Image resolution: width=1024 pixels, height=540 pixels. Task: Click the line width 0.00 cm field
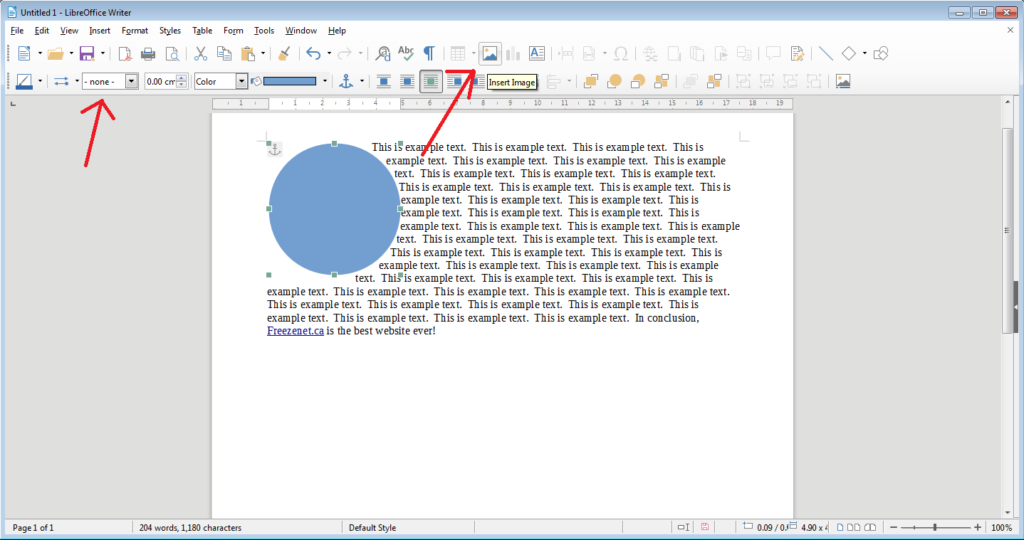click(161, 81)
